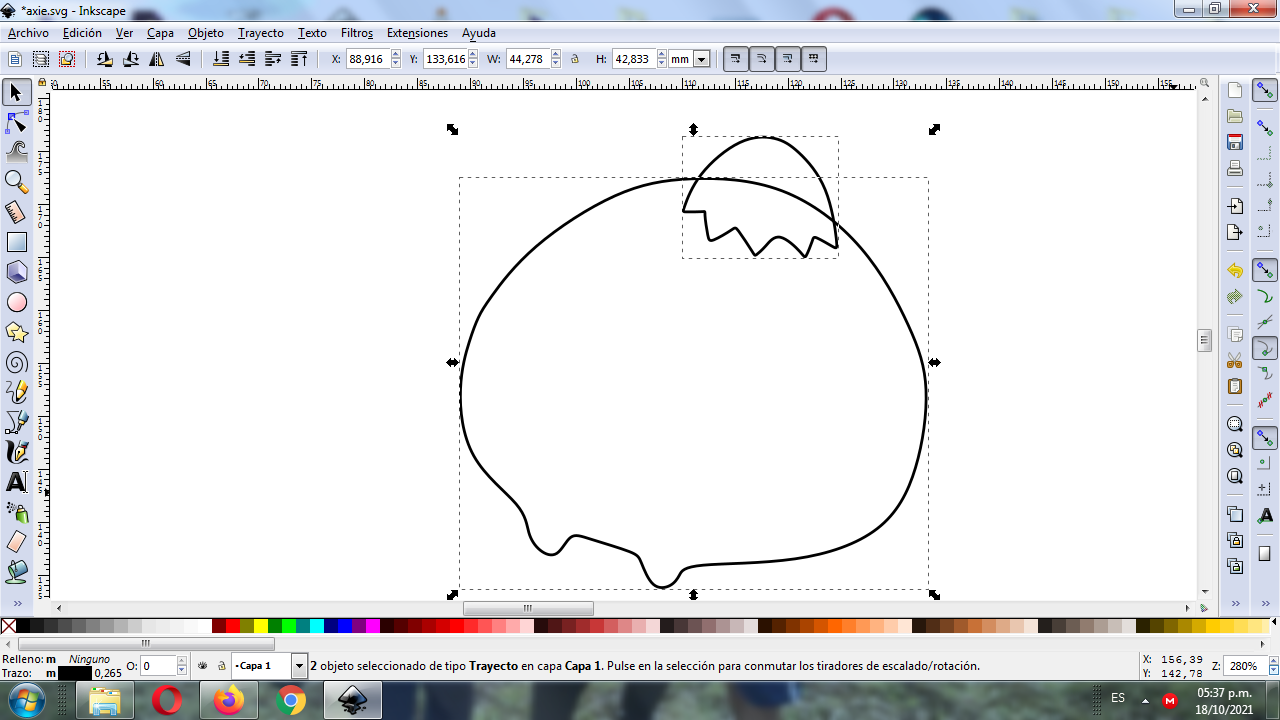Toggle move patterns with object button

814,59
